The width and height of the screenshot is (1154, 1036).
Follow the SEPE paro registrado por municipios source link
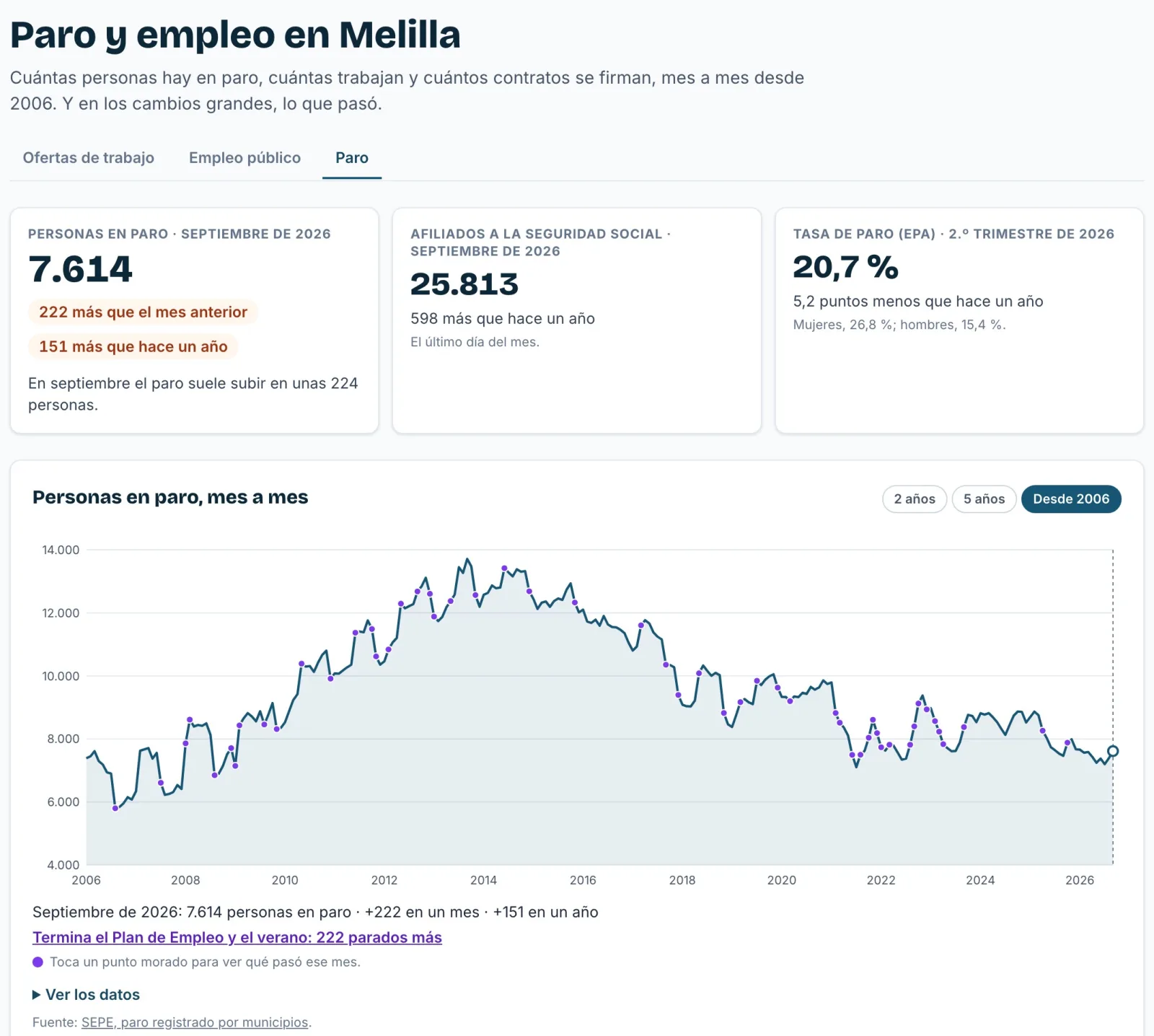[195, 1022]
